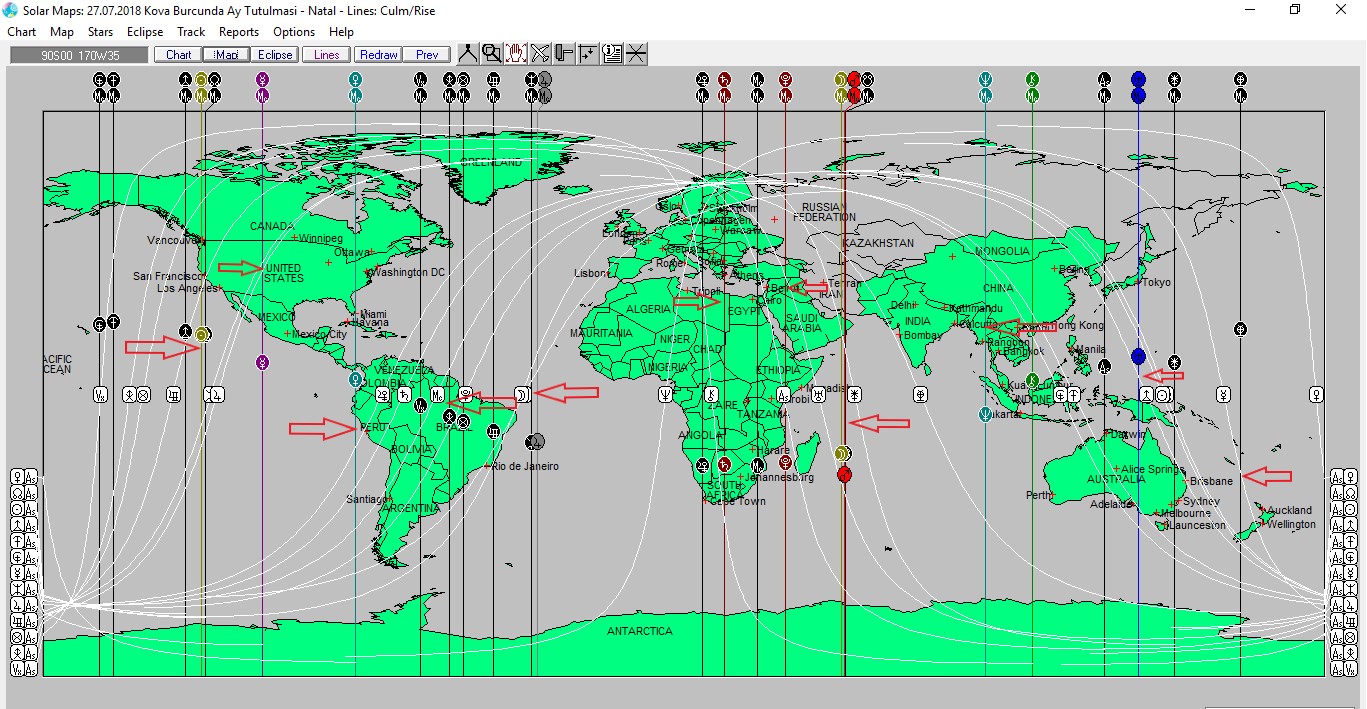Viewport: 1367px width, 709px height.
Task: Toggle the Lines display button
Action: [x=326, y=55]
